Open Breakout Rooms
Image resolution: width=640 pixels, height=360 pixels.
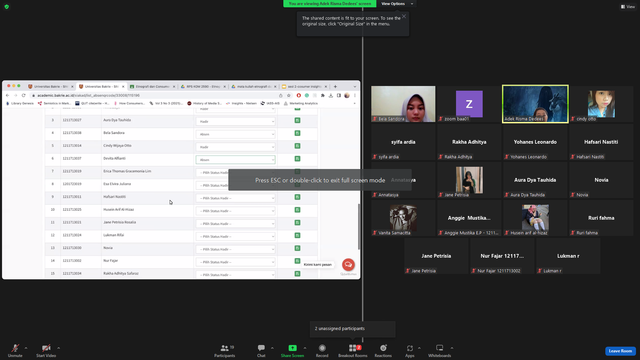(x=353, y=350)
